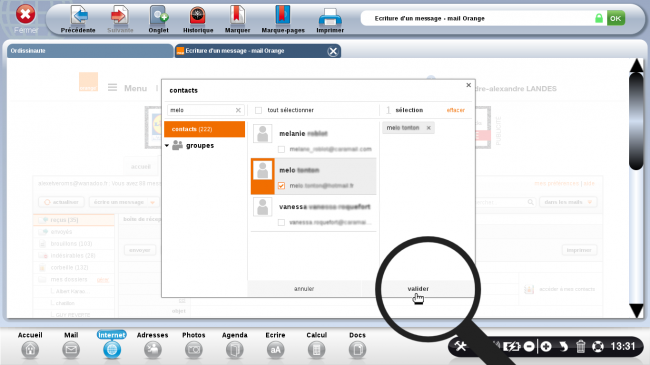Launch the Calcul calculator icon
This screenshot has height=365, width=650.
tap(316, 350)
